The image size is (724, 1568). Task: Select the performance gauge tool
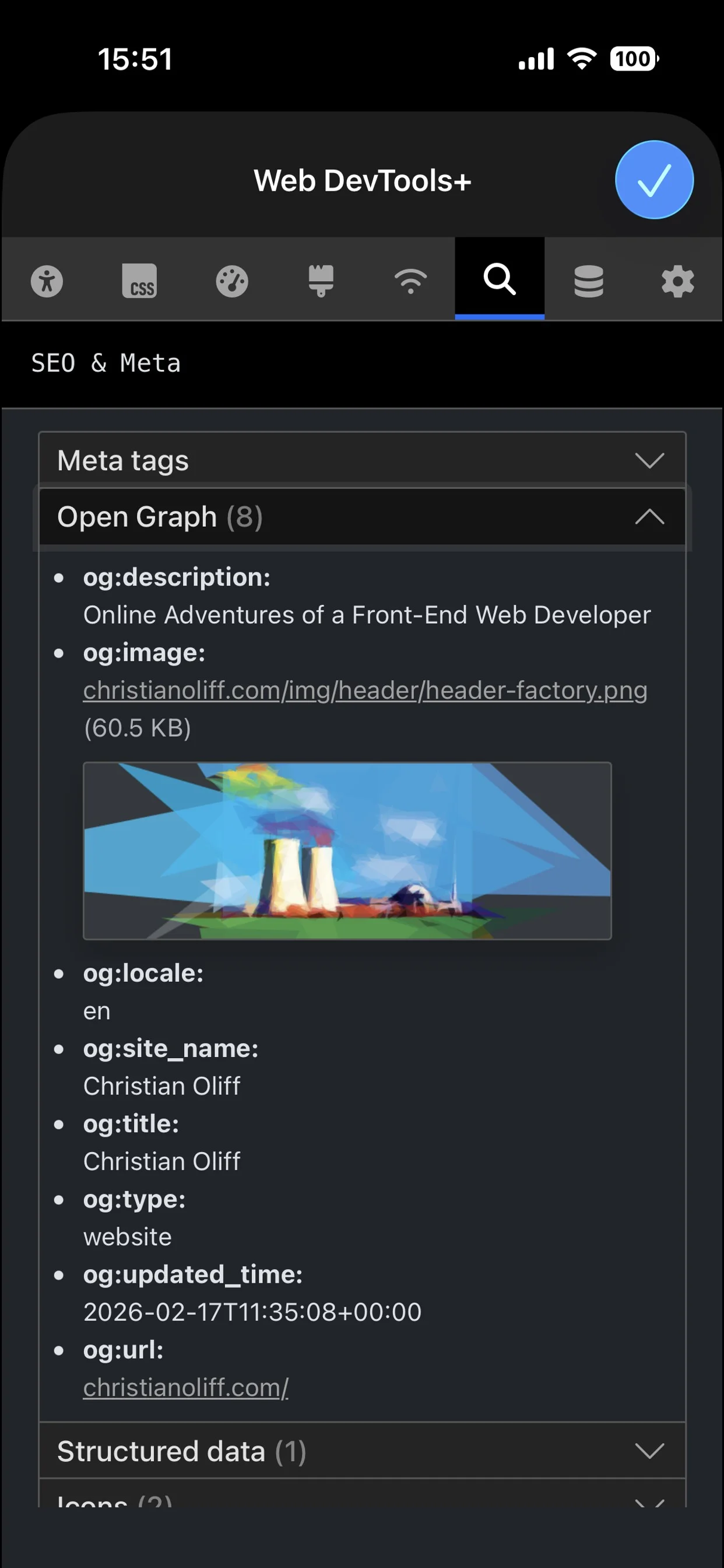231,281
